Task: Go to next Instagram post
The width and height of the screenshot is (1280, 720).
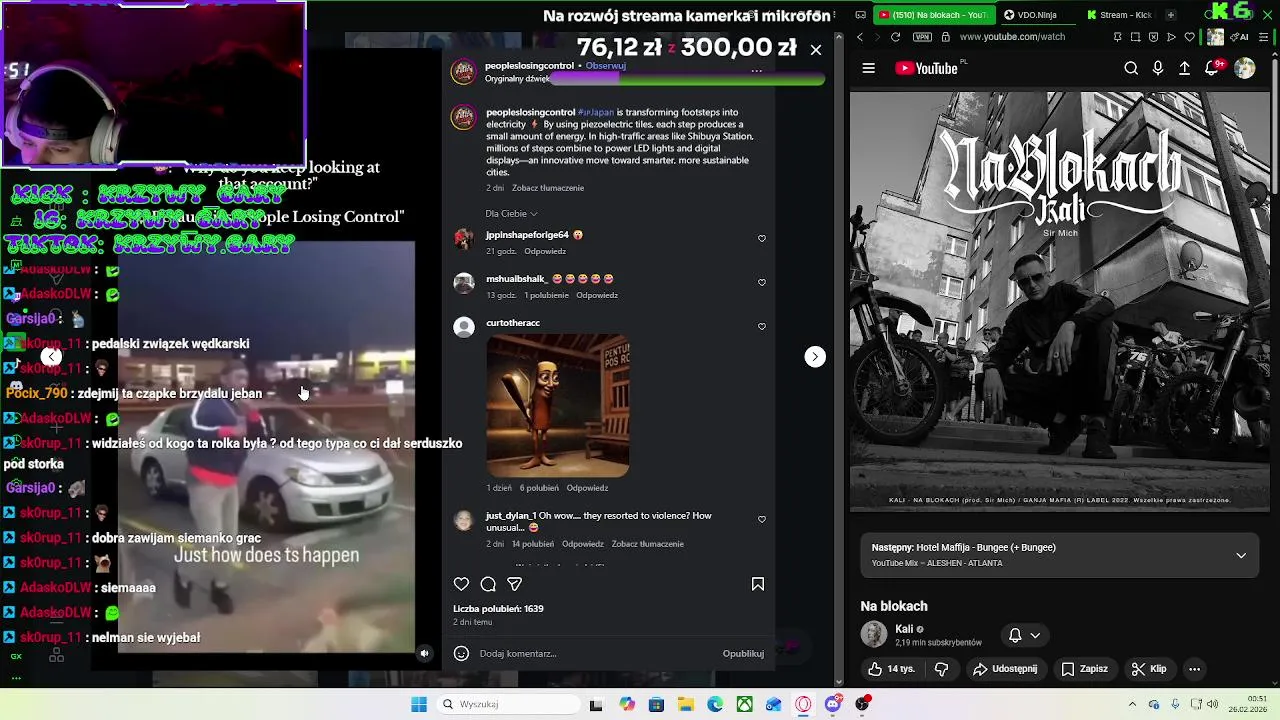Action: [x=815, y=357]
